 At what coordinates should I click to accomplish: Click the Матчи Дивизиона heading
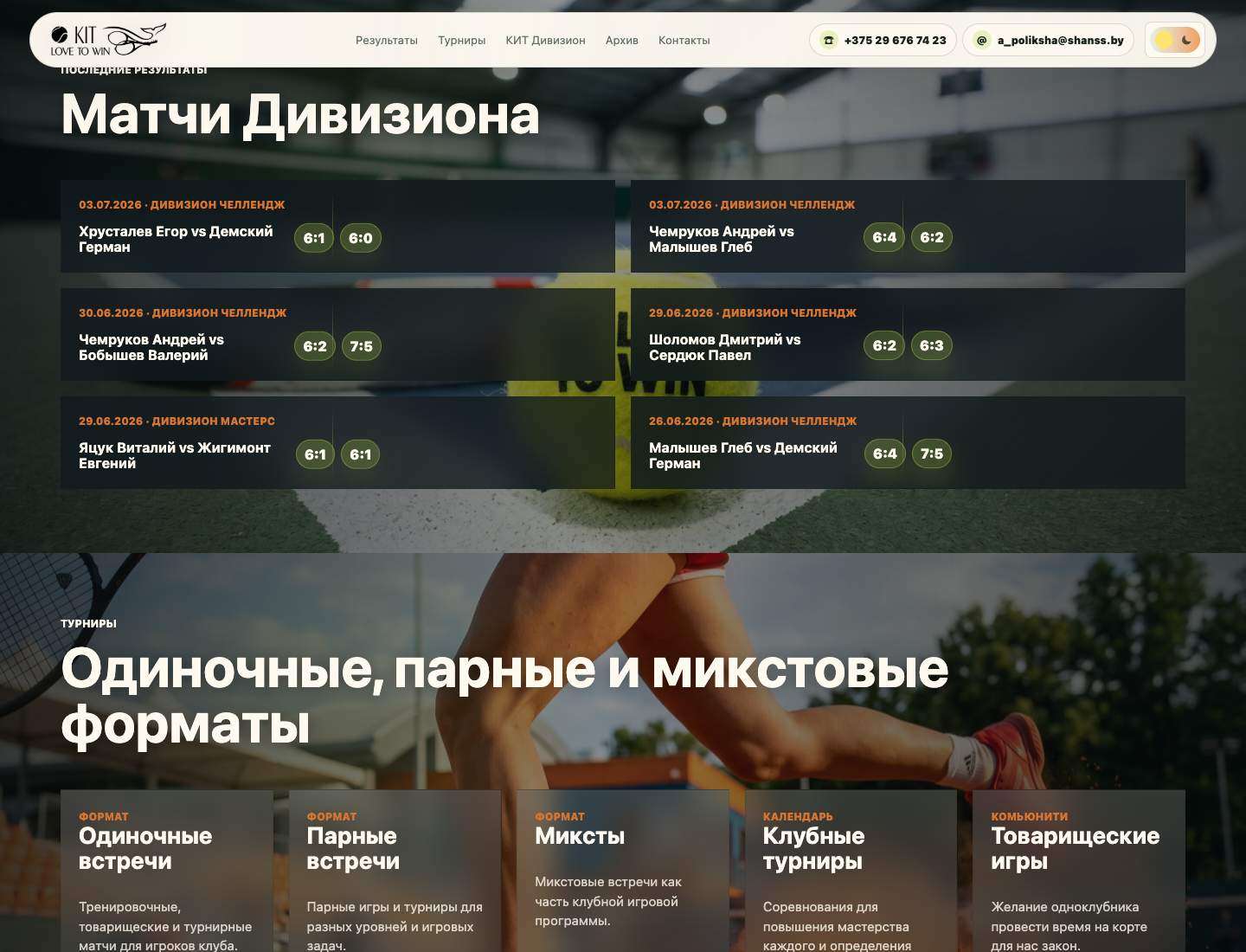pos(300,115)
